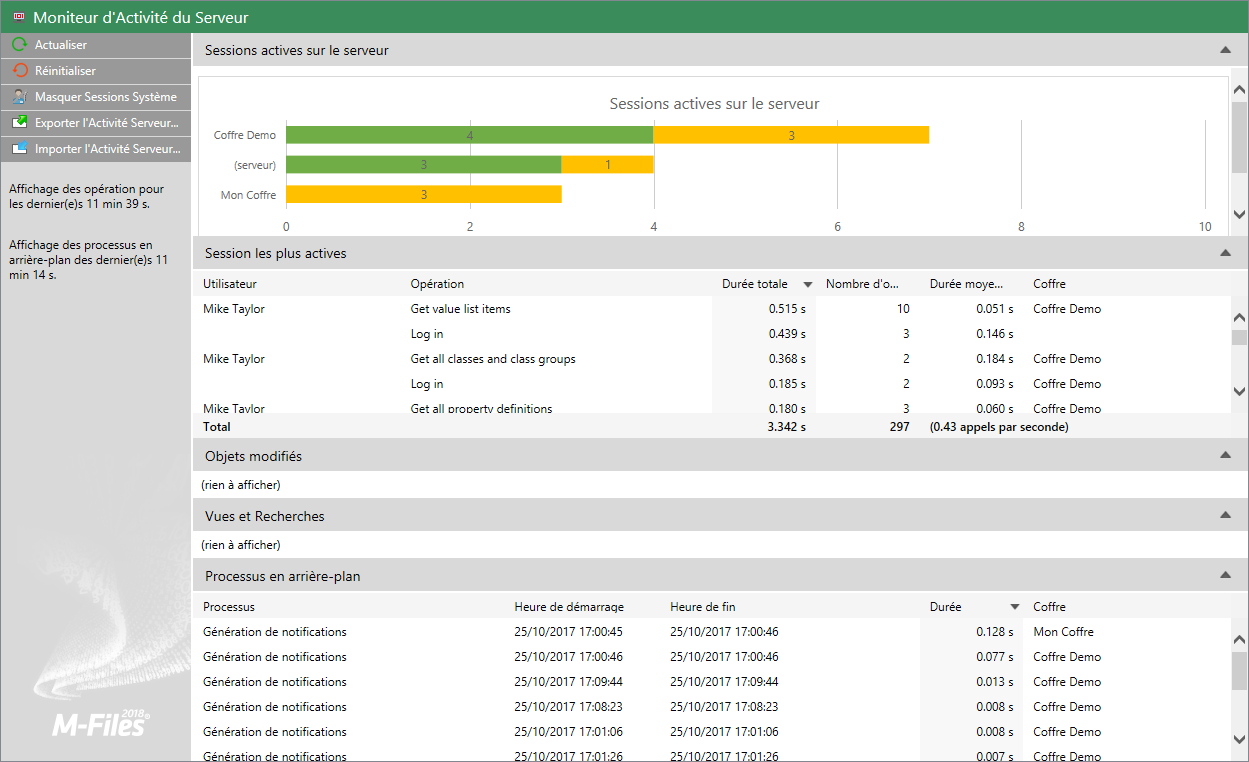Click the Masquer Sessions Système user icon
Viewport: 1249px width, 762px height.
pyautogui.click(x=19, y=97)
